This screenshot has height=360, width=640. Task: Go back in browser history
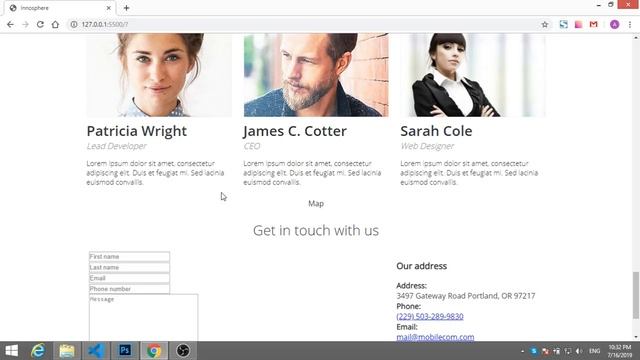pos(10,24)
